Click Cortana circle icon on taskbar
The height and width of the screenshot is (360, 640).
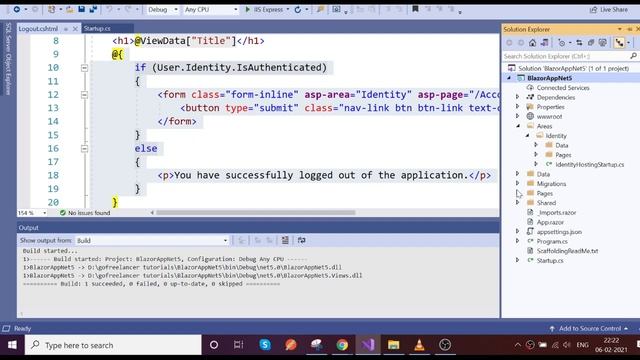pyautogui.click(x=213, y=345)
